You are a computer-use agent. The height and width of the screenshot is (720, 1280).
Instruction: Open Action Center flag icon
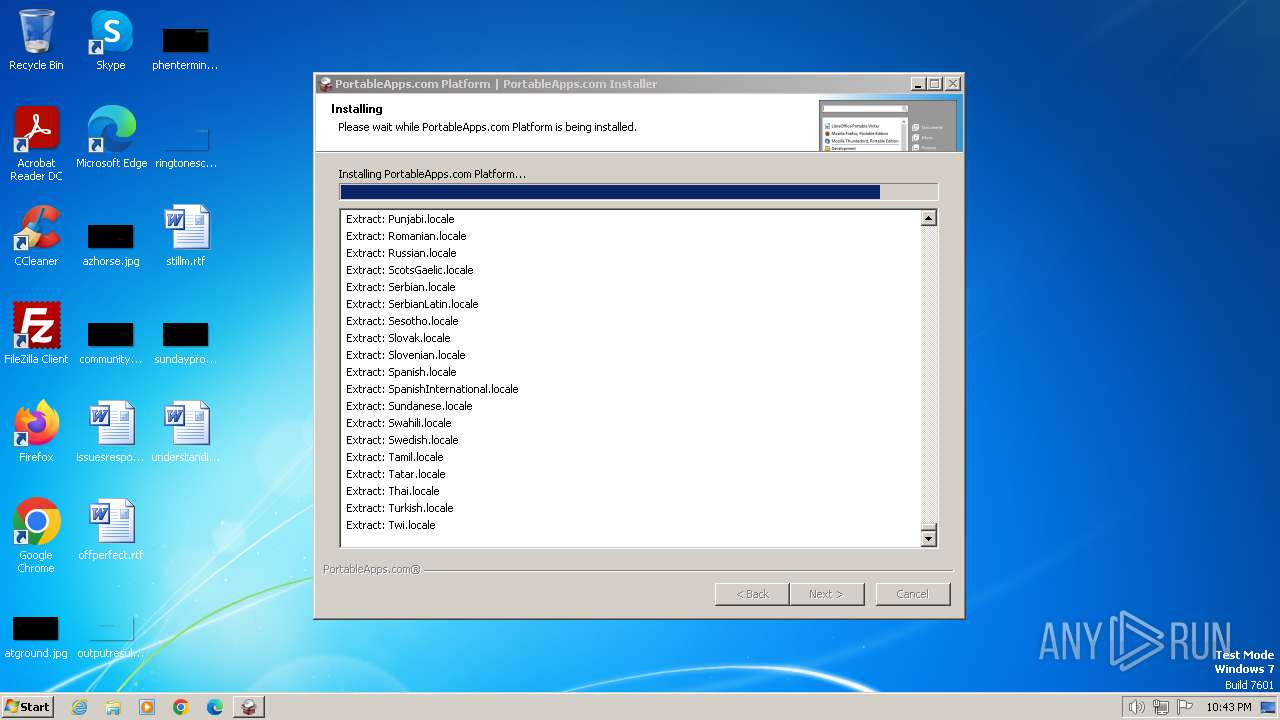click(1185, 707)
